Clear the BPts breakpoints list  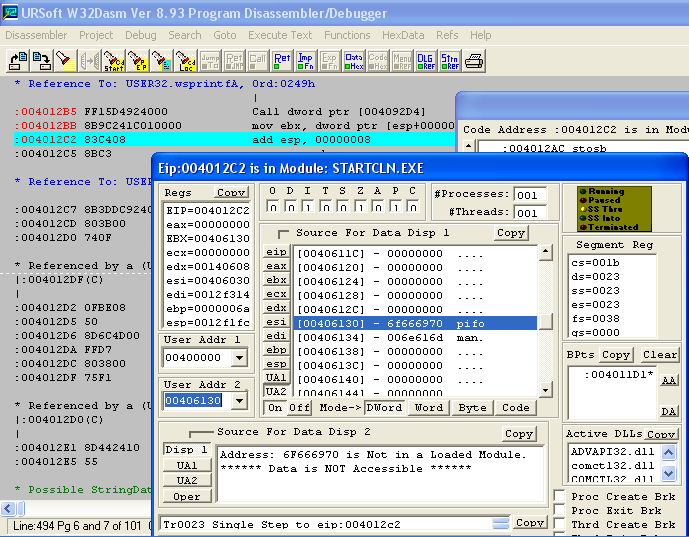point(660,355)
